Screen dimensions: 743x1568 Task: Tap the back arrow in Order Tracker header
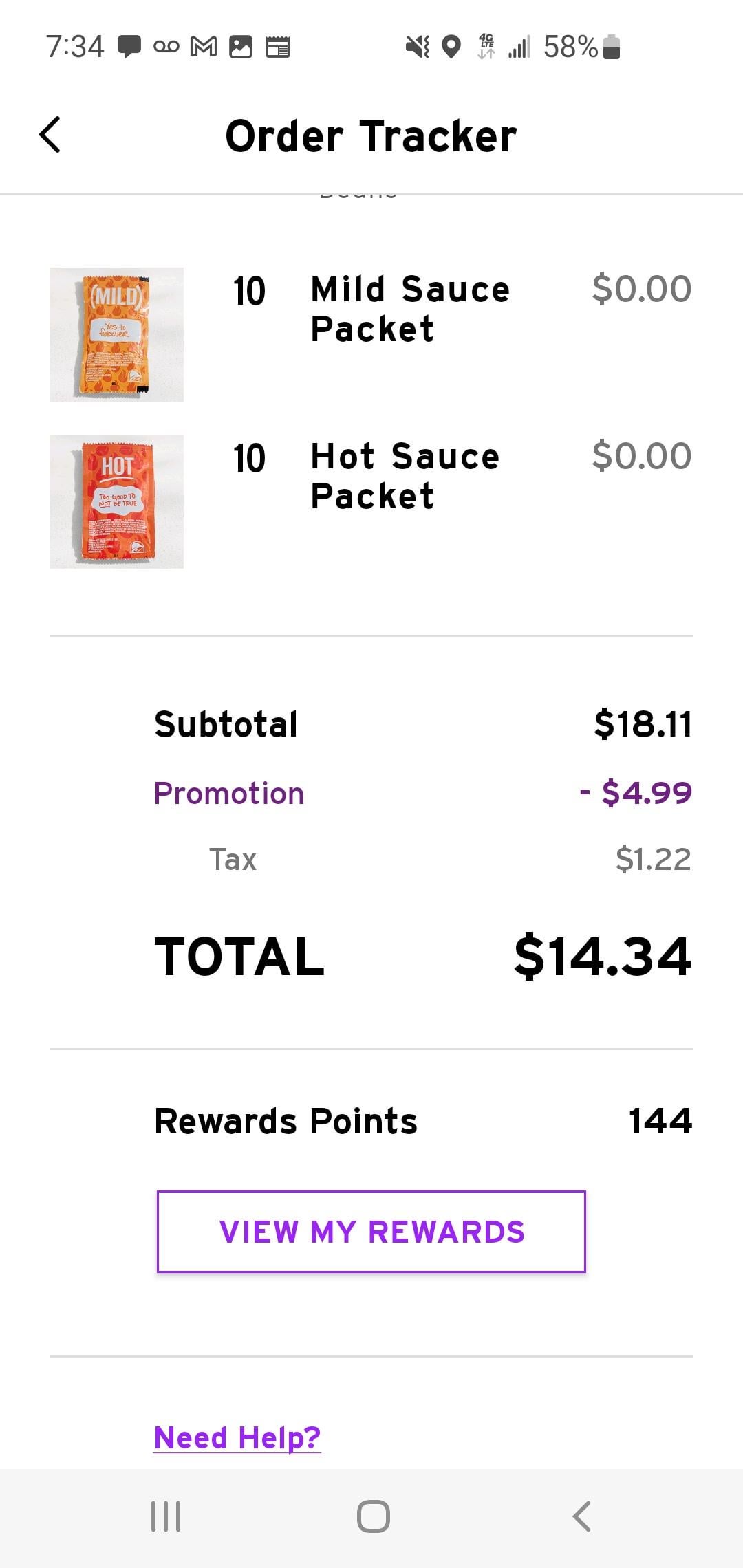point(50,135)
